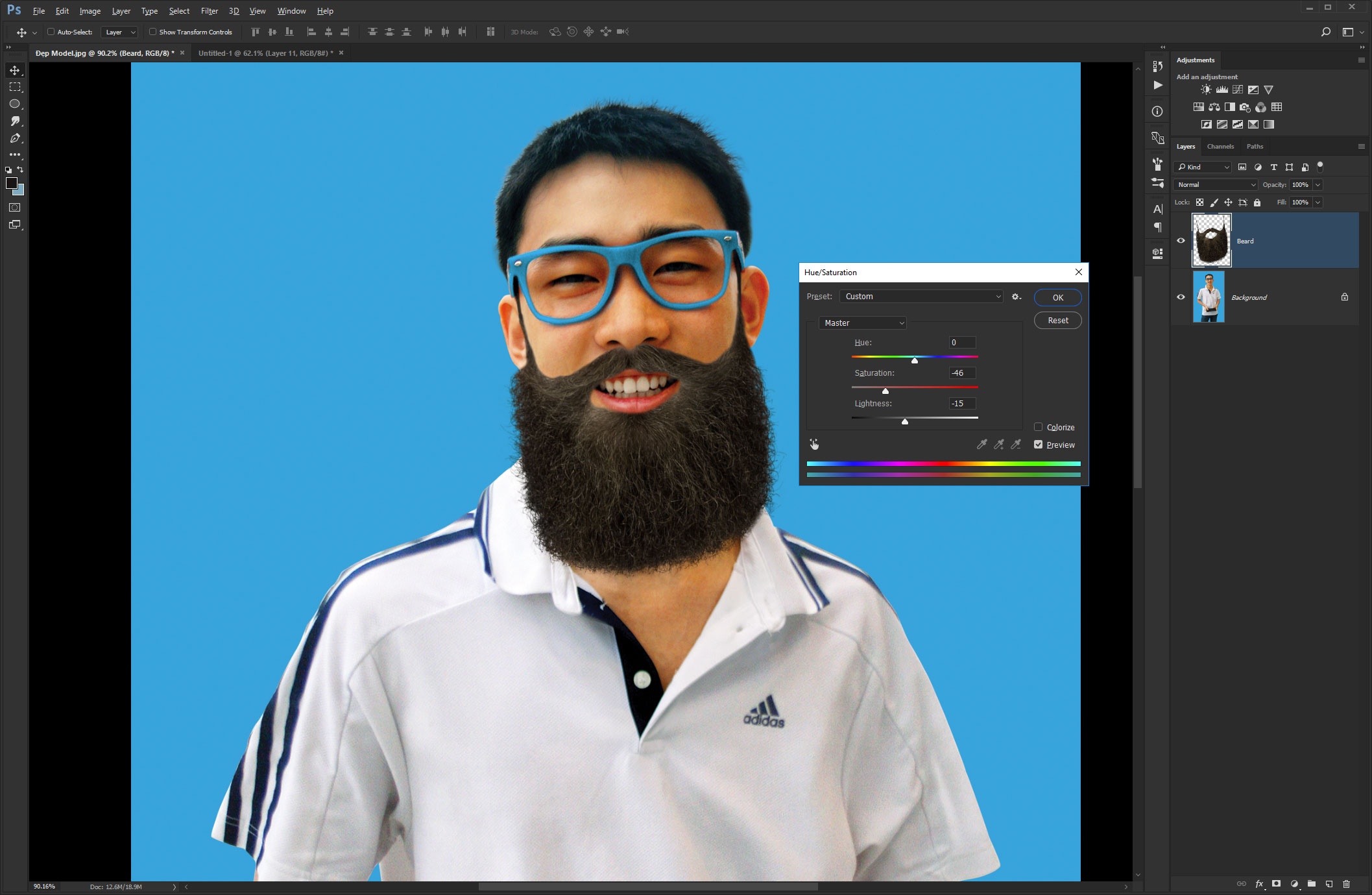Enable the Colorize checkbox
Viewport: 1372px width, 895px height.
[x=1038, y=427]
